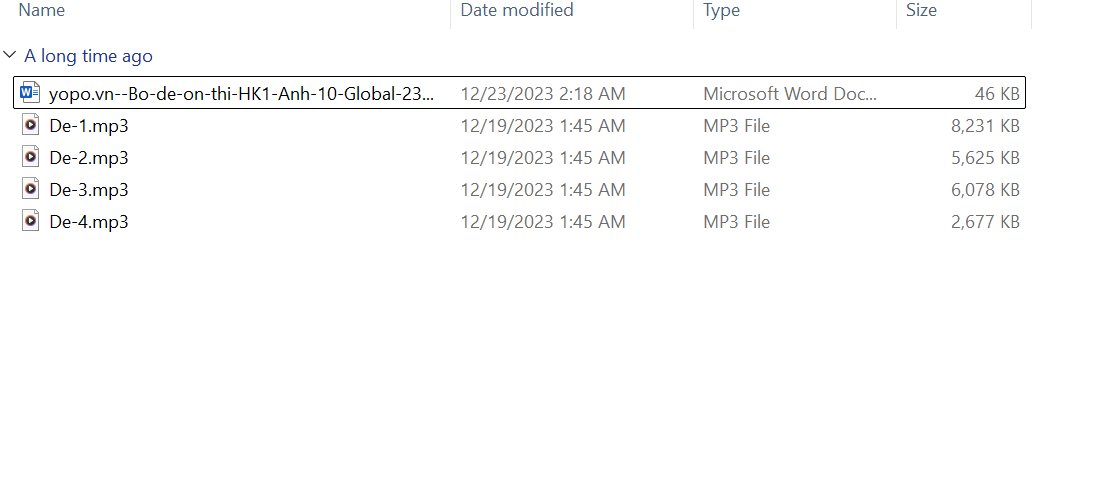
Task: Sort files by the Size column header
Action: point(921,10)
